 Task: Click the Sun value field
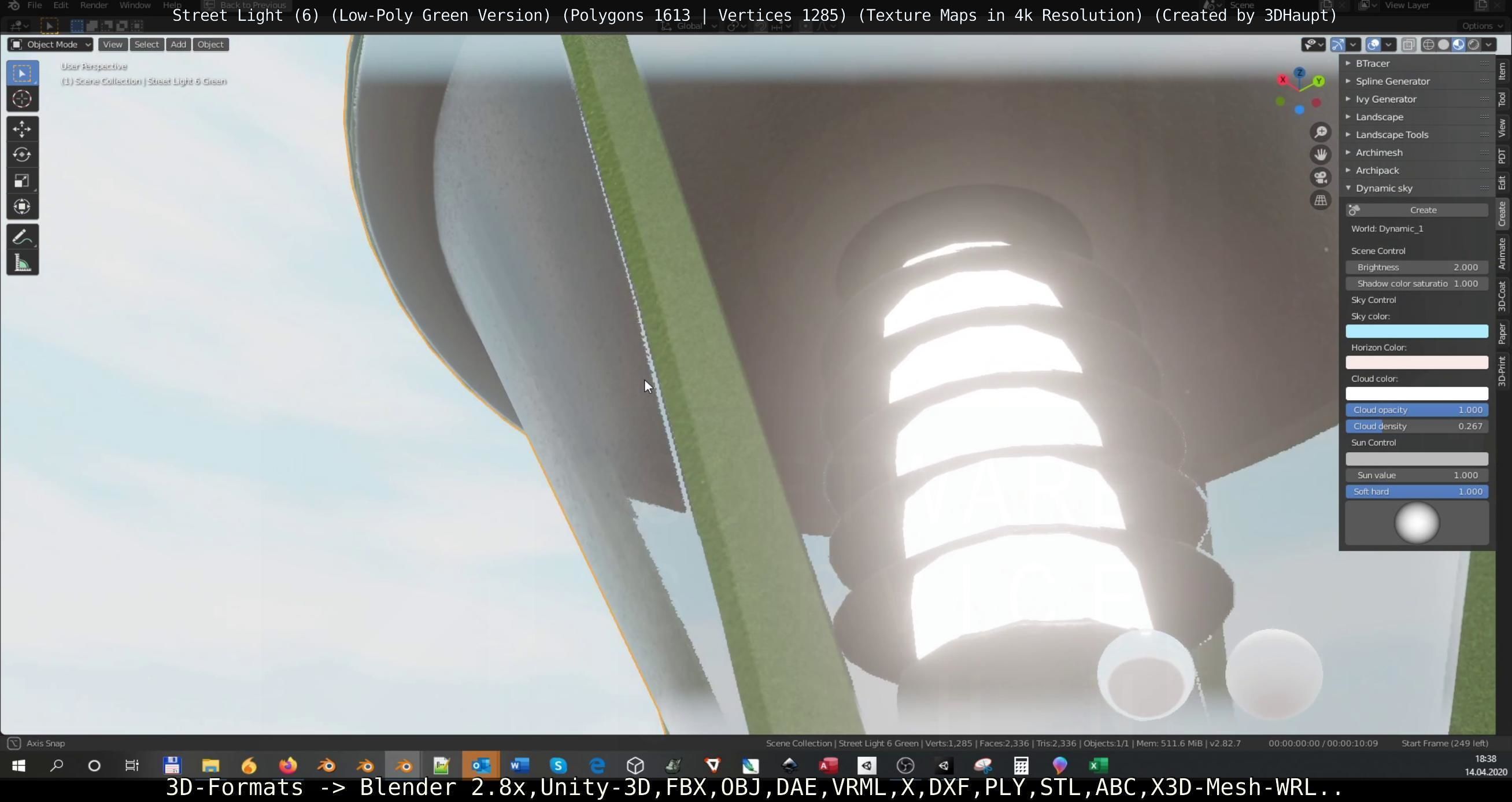tap(1417, 475)
